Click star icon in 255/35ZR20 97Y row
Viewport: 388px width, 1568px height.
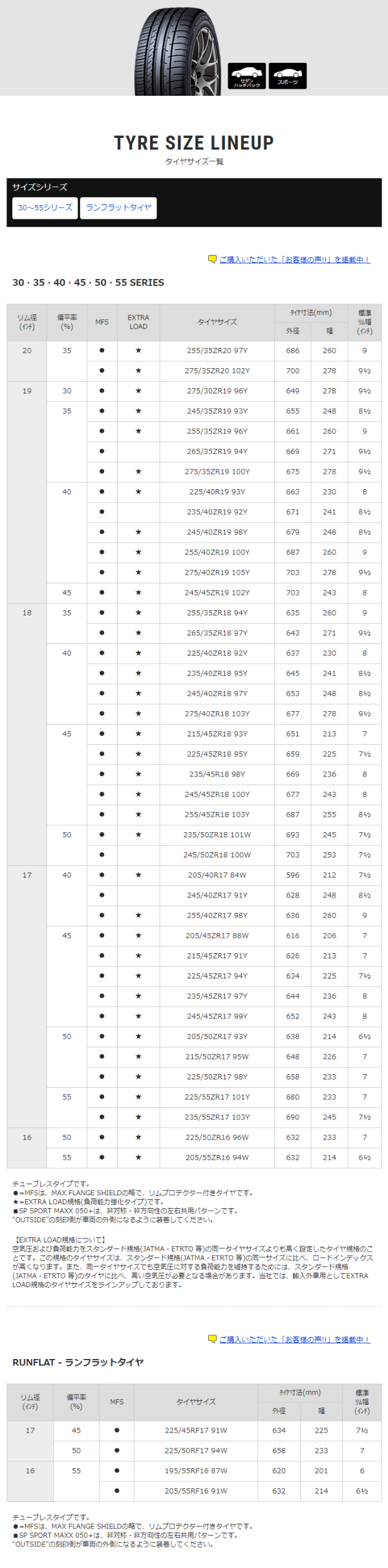click(138, 351)
